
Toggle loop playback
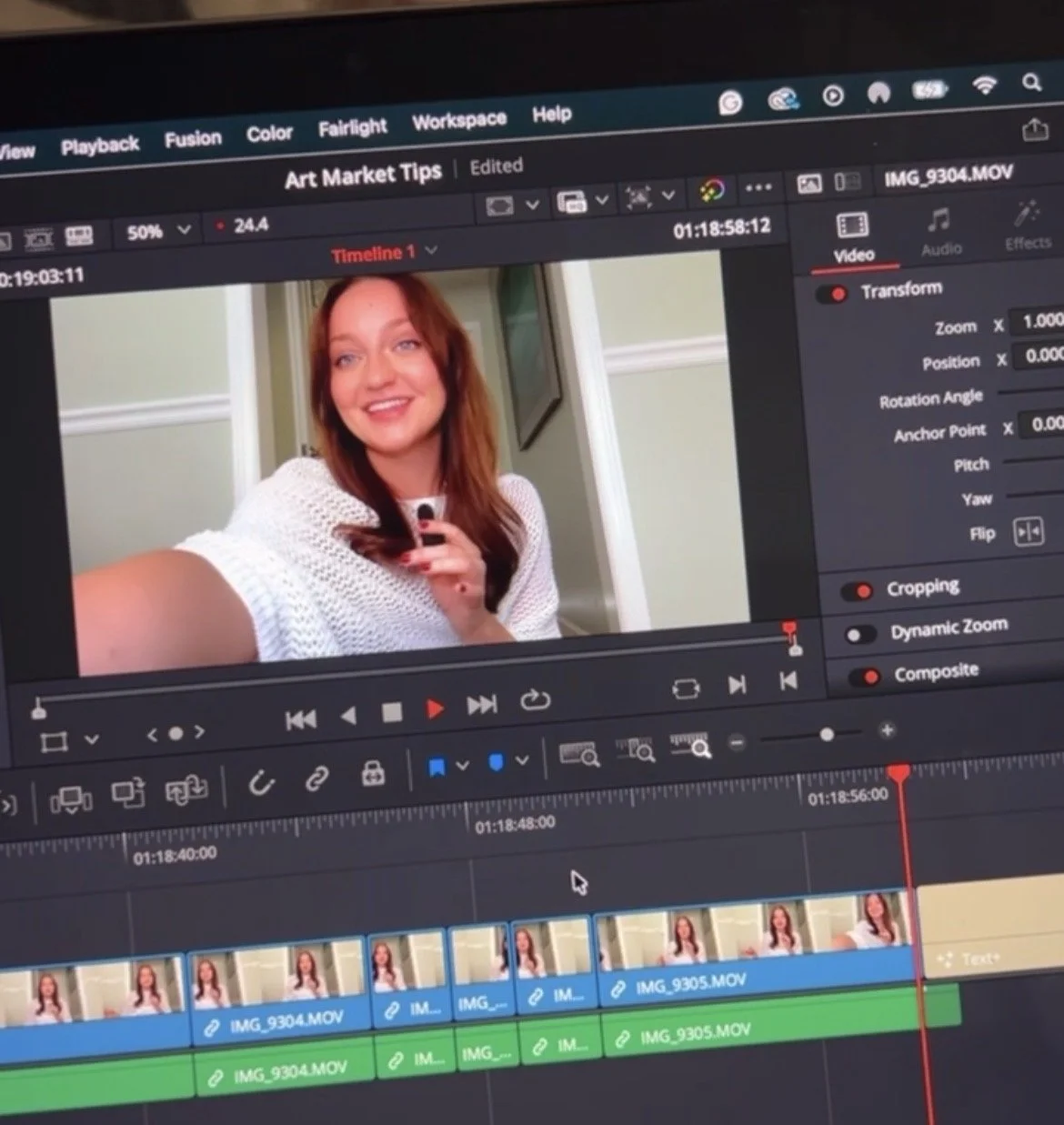pos(536,700)
